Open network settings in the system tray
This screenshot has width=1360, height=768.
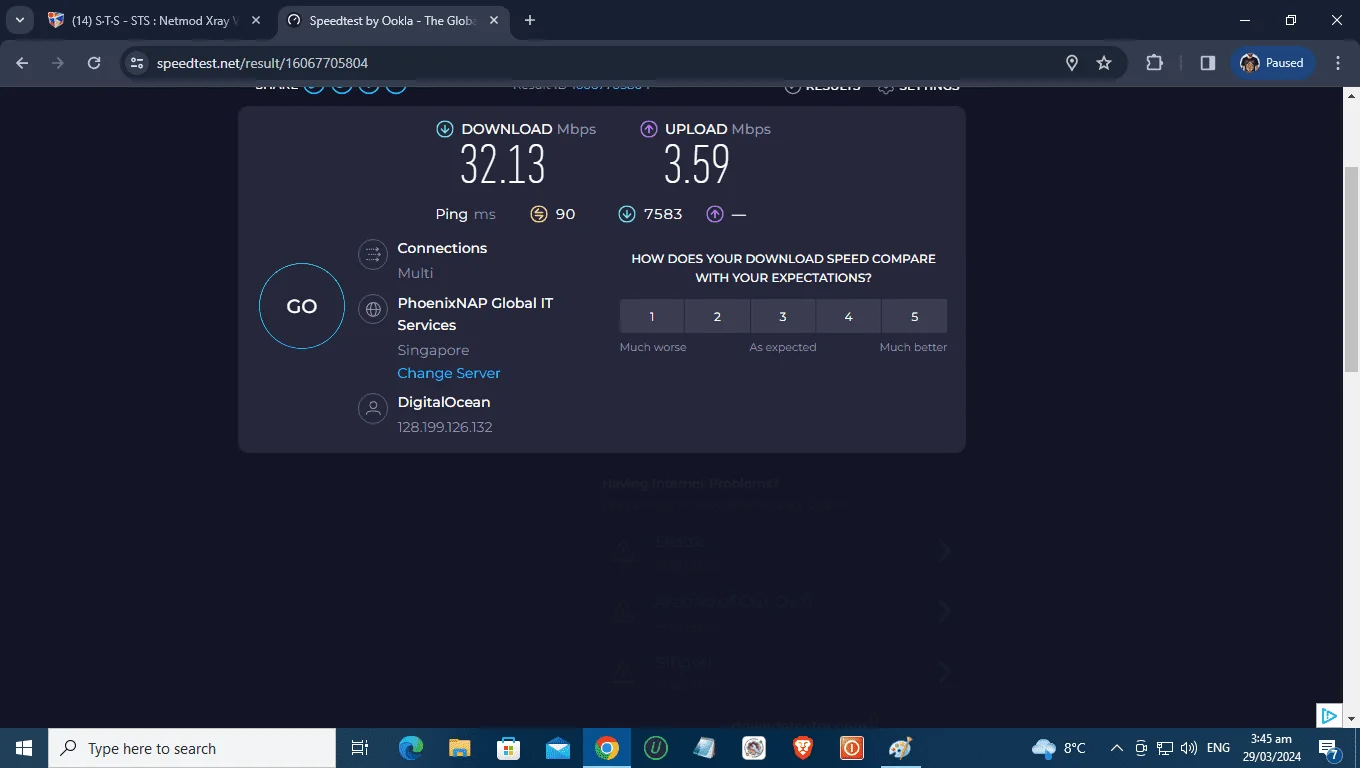click(x=1164, y=748)
